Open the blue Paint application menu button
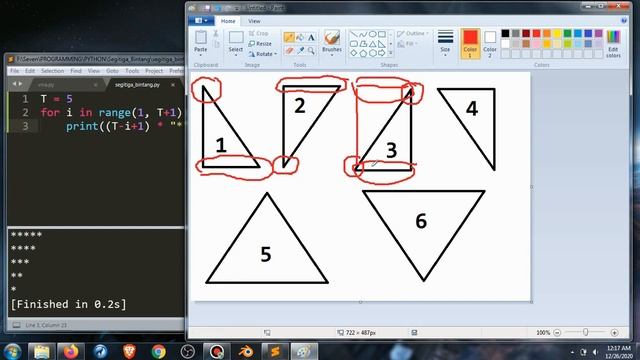Viewport: 640px width, 360px height. click(201, 20)
